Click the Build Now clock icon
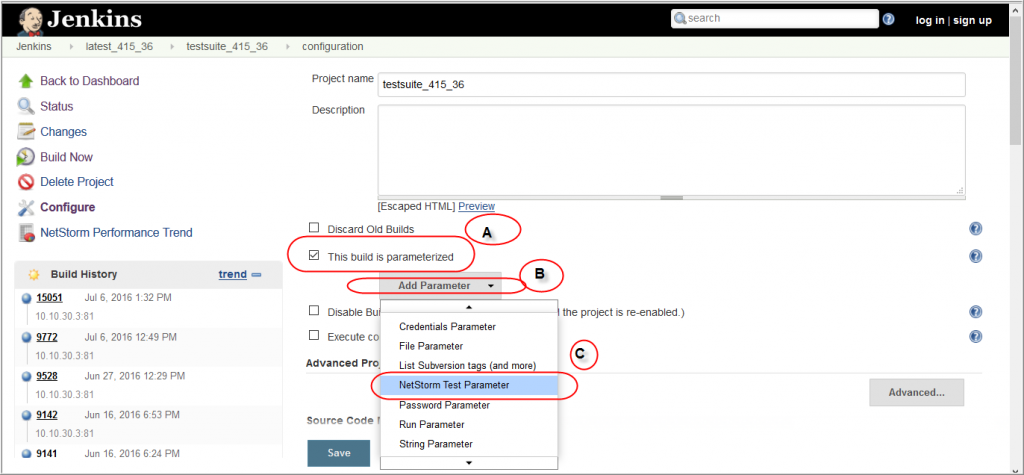Screen dimensions: 1024x475 click(25, 157)
